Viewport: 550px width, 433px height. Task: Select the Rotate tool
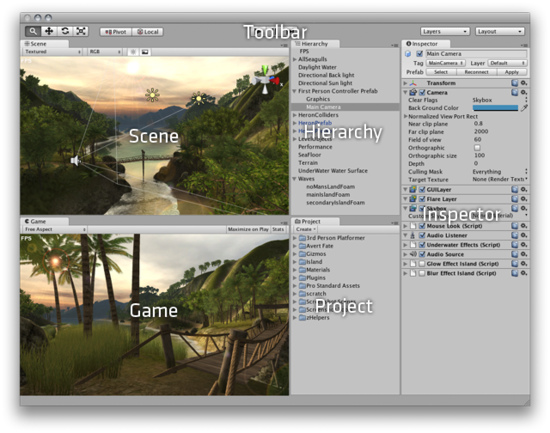point(65,31)
